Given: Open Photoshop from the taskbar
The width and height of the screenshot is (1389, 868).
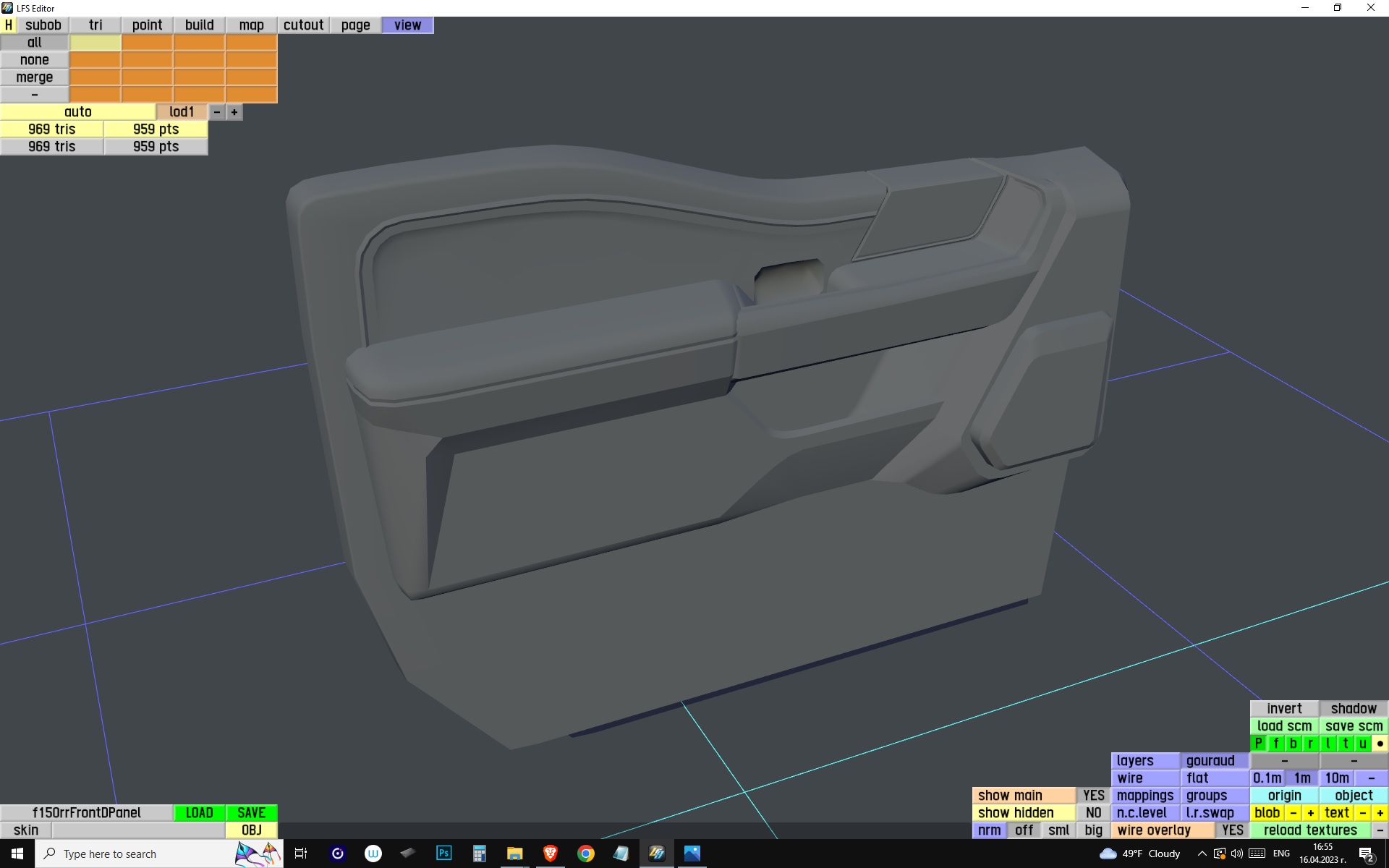Looking at the screenshot, I should [x=443, y=854].
